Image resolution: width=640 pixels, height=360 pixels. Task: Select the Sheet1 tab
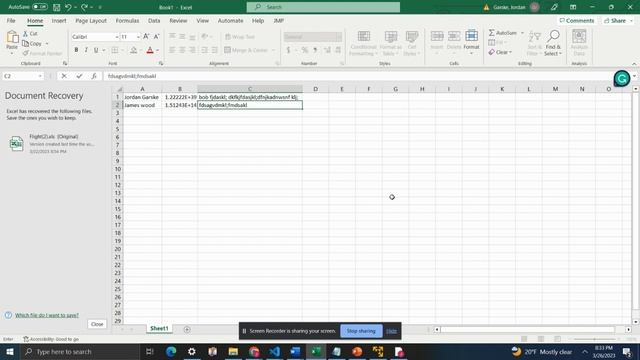[x=159, y=329]
